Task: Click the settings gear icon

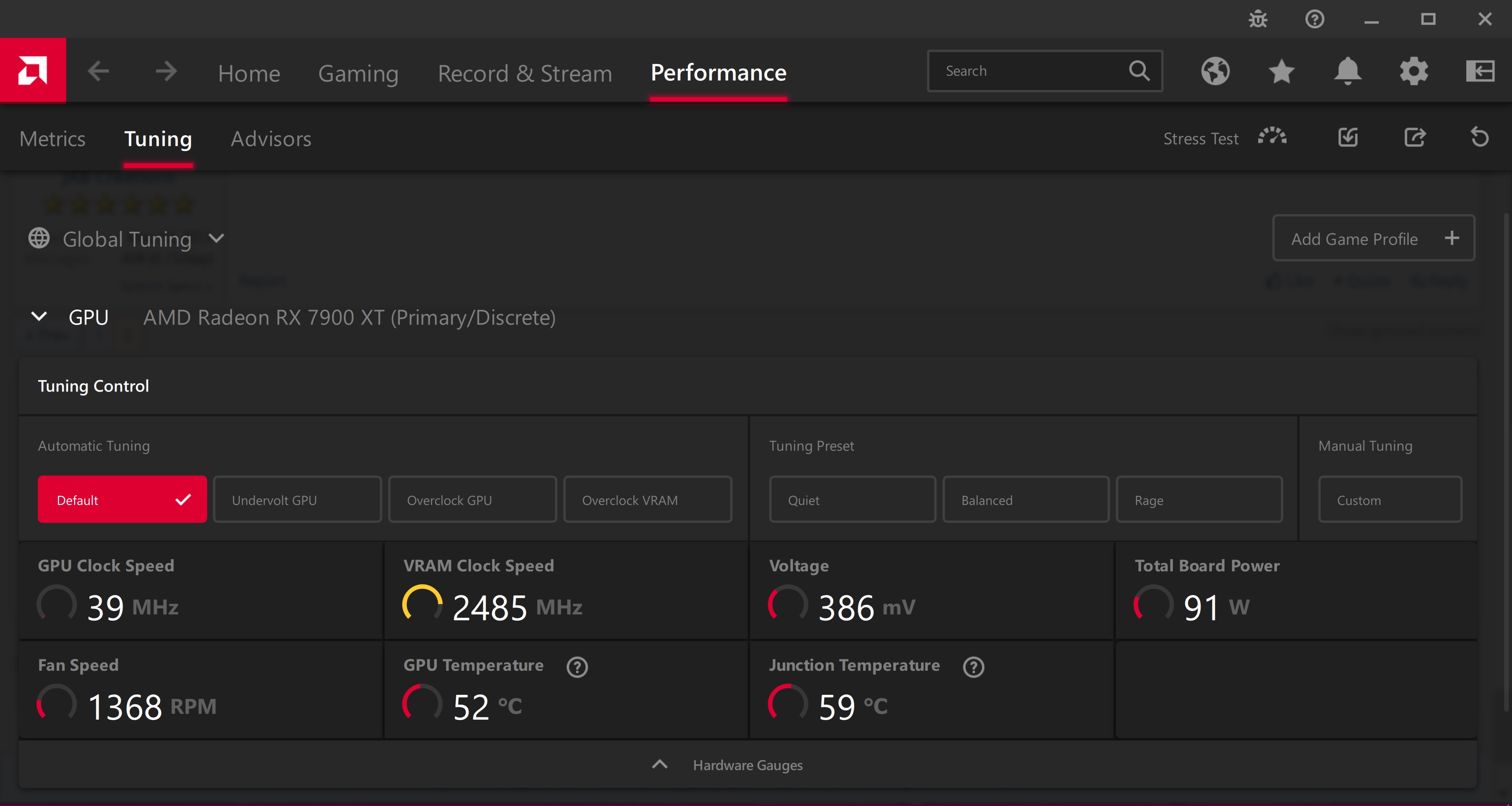Action: pyautogui.click(x=1414, y=70)
